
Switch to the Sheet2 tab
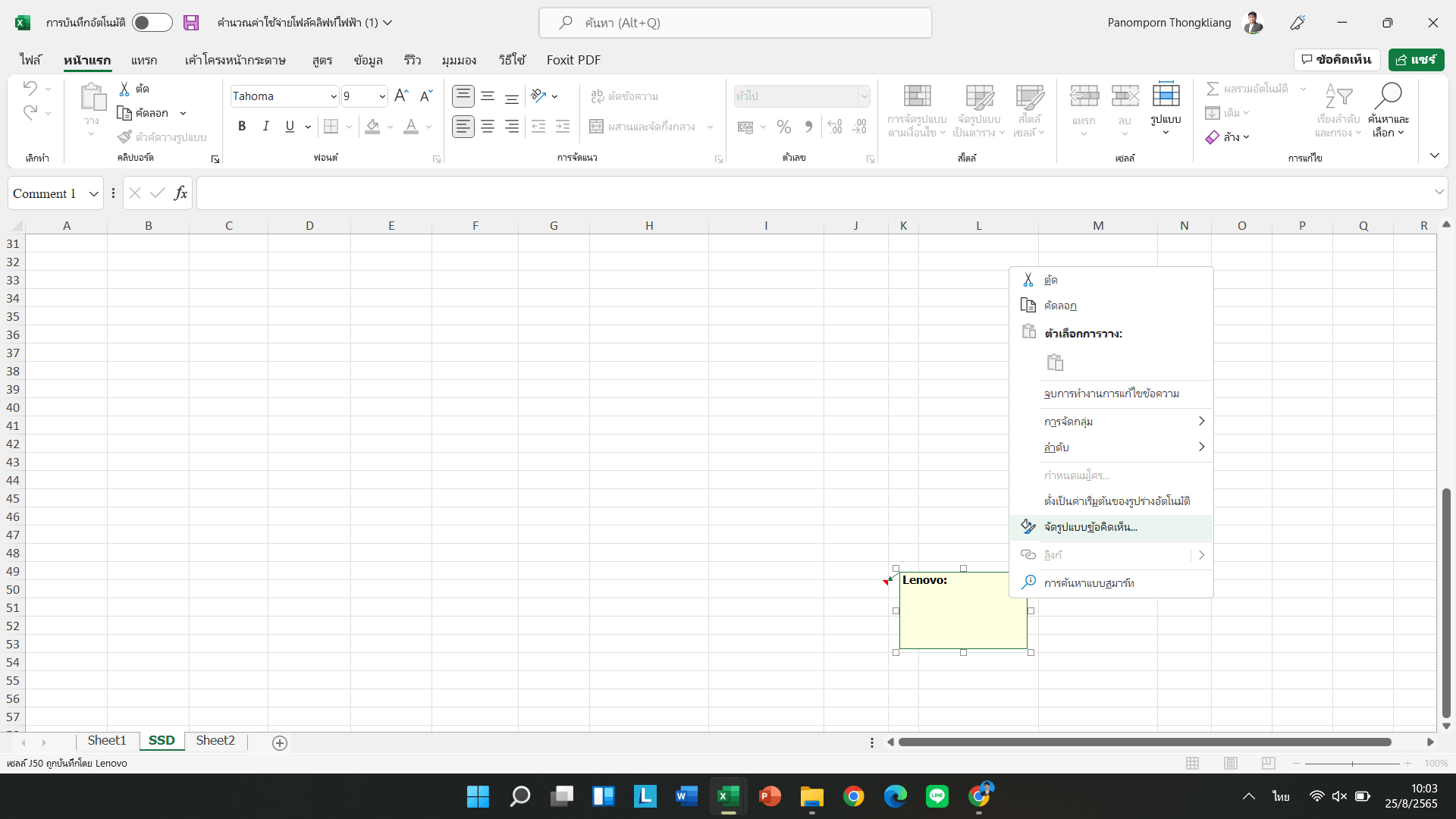coord(215,741)
